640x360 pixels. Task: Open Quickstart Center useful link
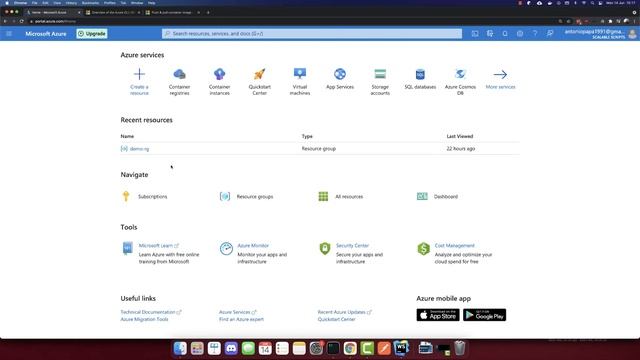336,319
